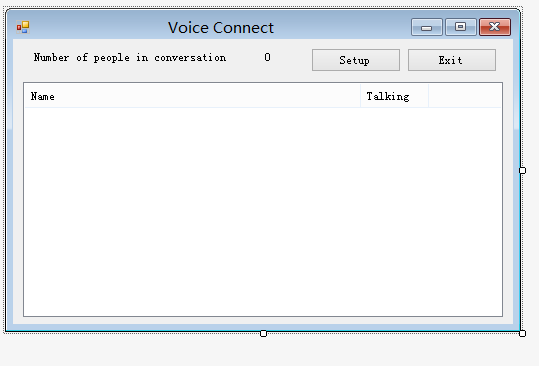
Task: Close the Voice Connect window
Action: click(495, 27)
